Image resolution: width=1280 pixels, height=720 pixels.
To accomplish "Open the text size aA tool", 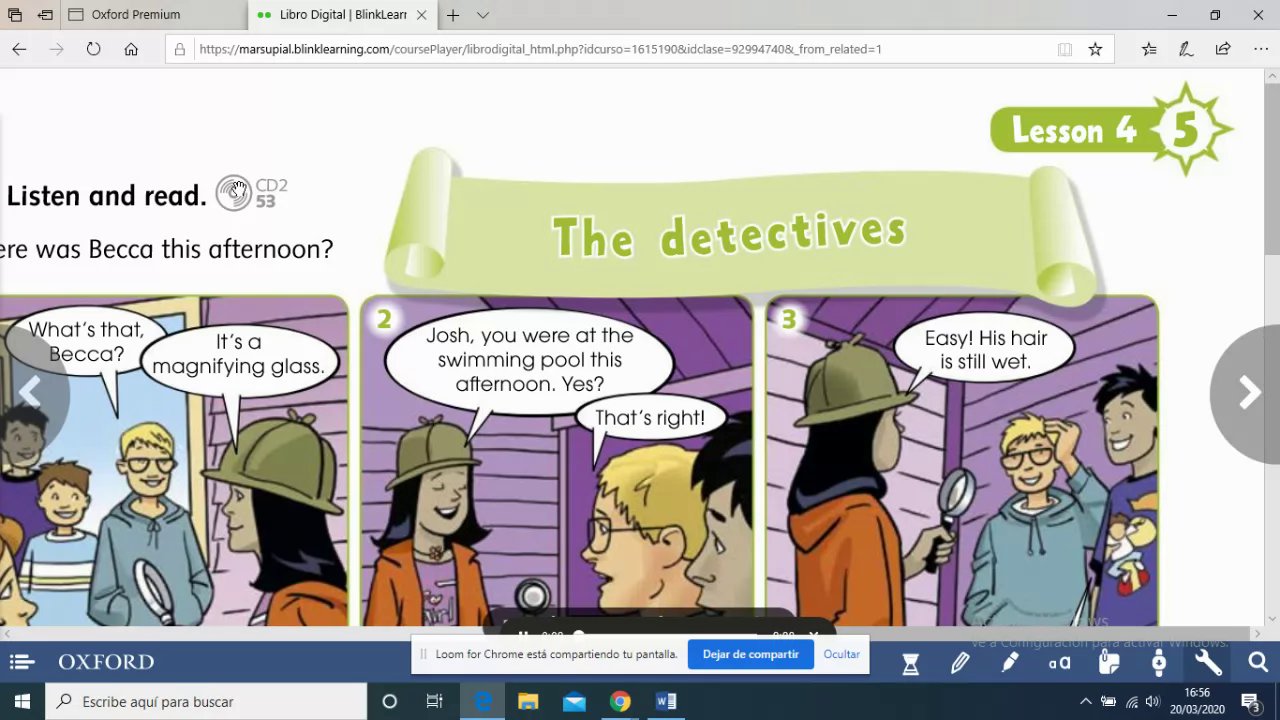I will coord(1059,662).
